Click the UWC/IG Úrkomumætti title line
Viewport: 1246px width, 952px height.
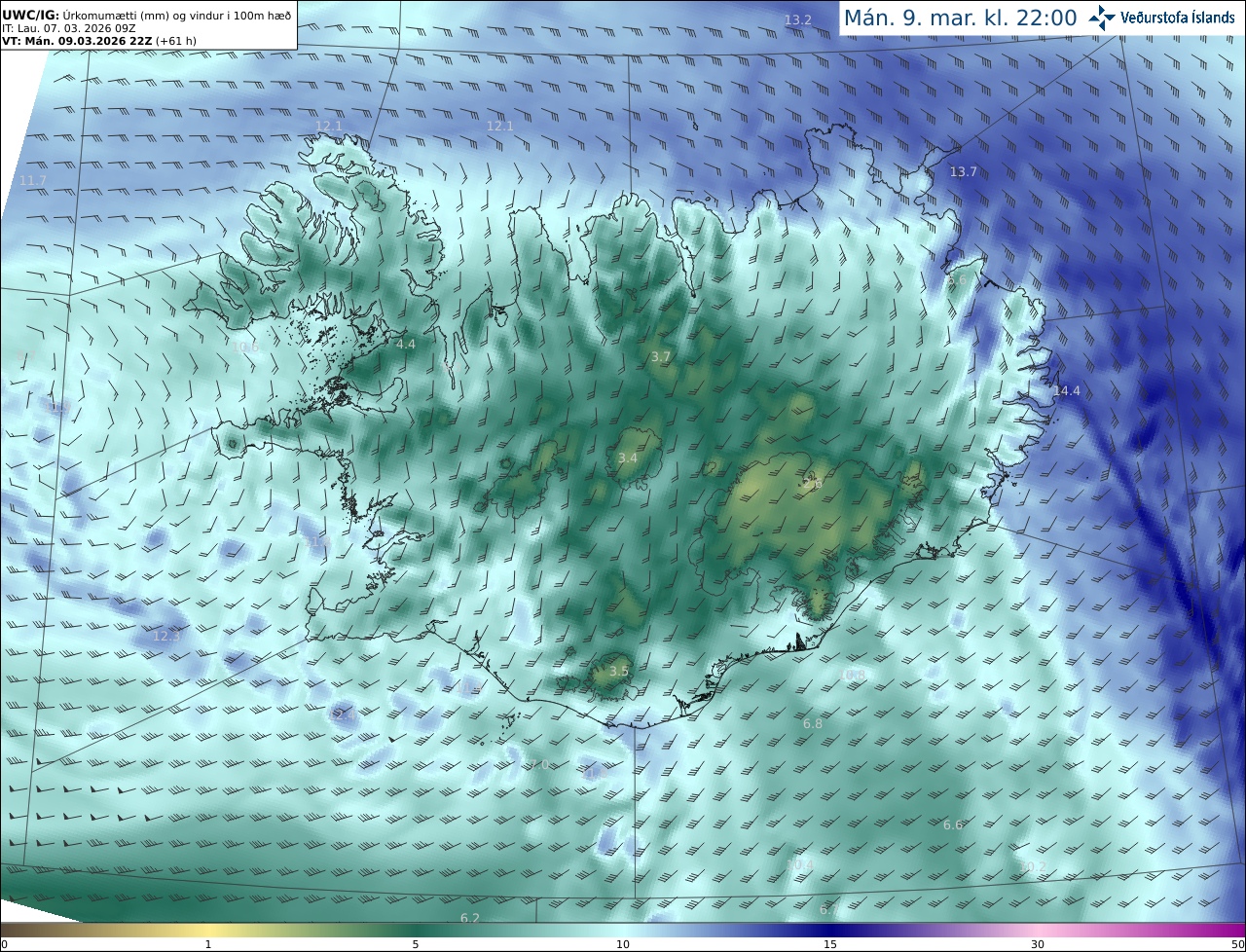(147, 15)
